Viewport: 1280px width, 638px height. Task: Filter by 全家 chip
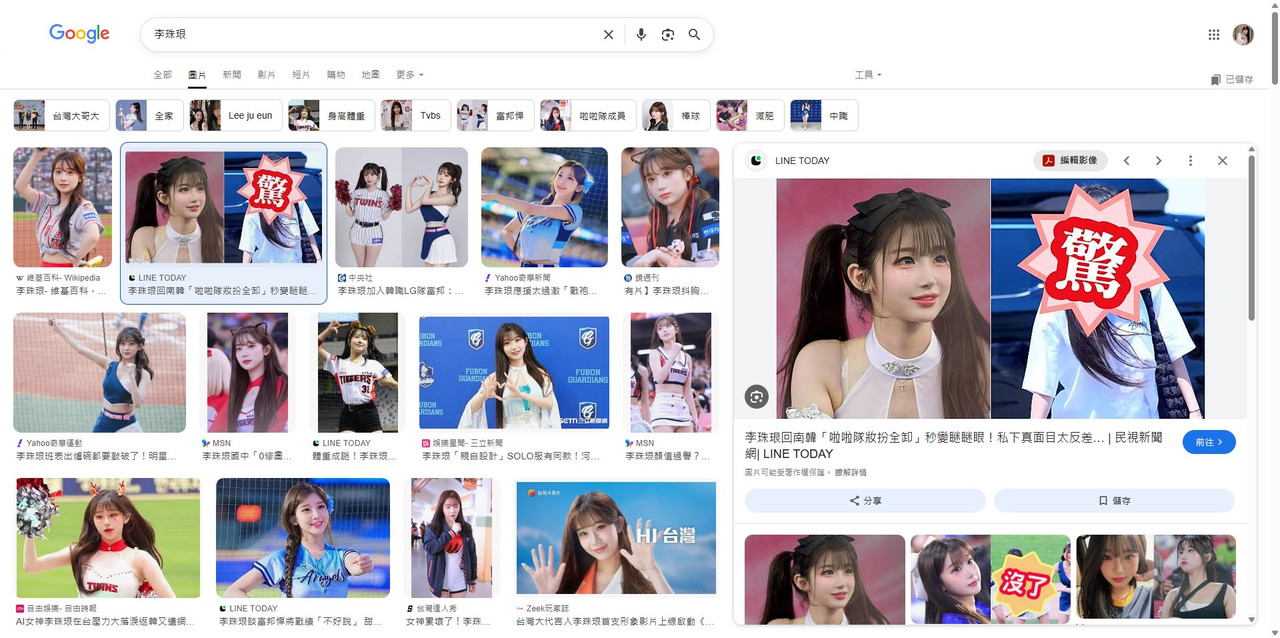click(x=149, y=116)
